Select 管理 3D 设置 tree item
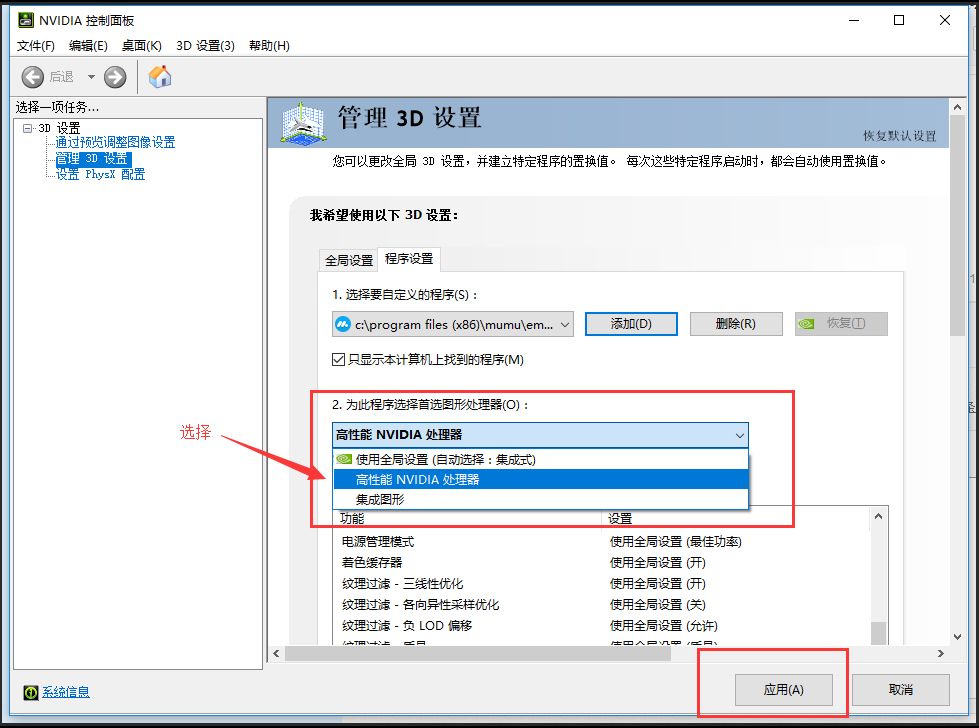The width and height of the screenshot is (979, 728). pyautogui.click(x=92, y=159)
